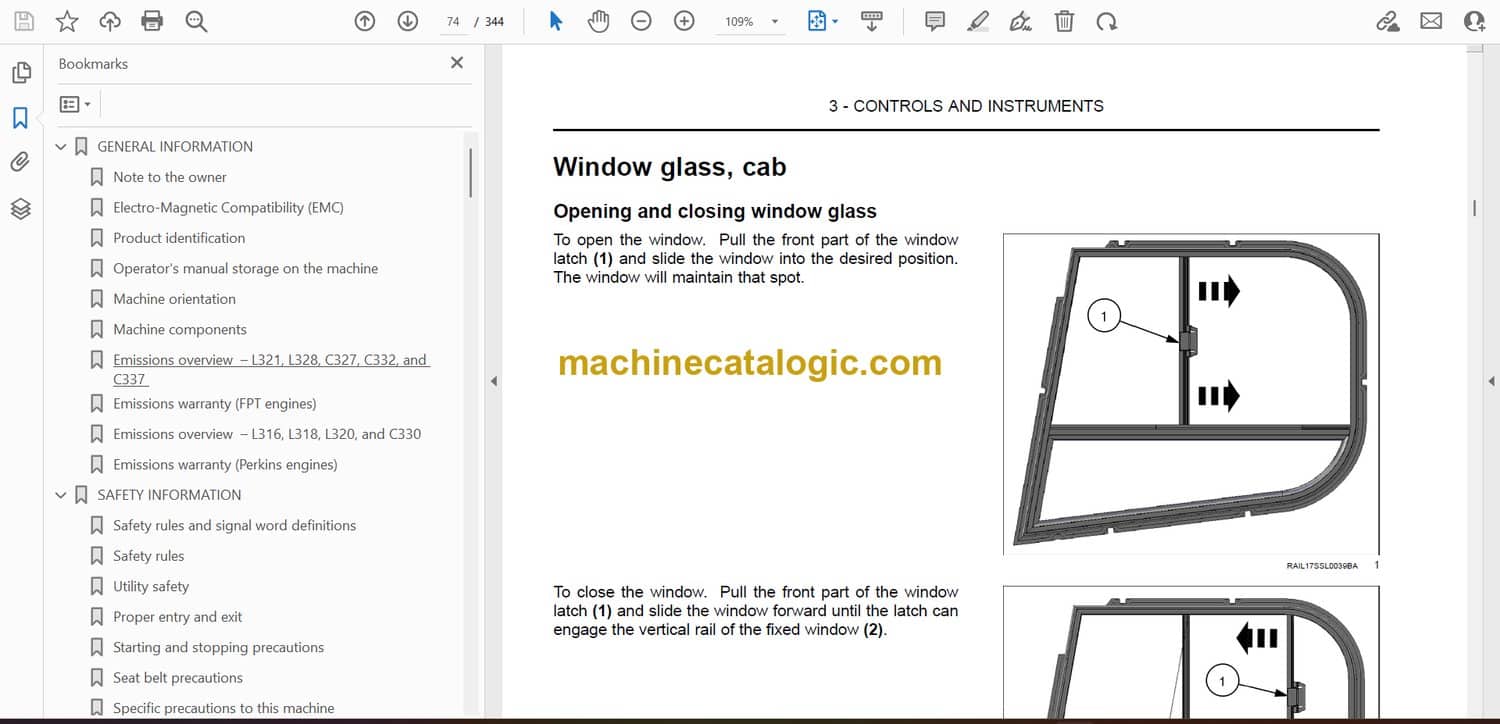Zoom in with the plus button
Viewport: 1500px width, 724px height.
coord(684,21)
